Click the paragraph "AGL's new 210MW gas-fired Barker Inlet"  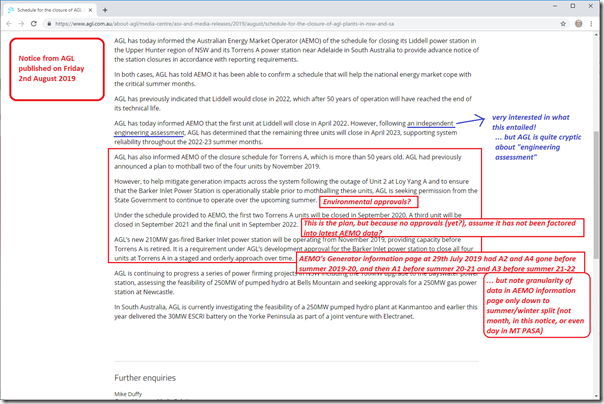294,249
